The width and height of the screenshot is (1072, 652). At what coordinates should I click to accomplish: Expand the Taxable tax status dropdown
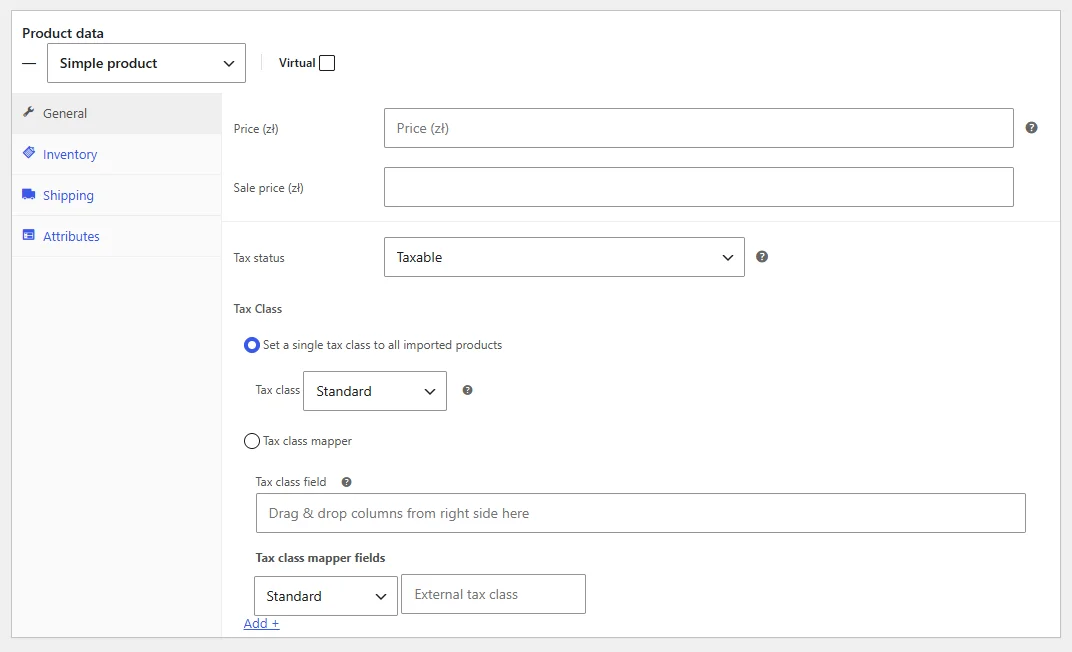(x=564, y=257)
